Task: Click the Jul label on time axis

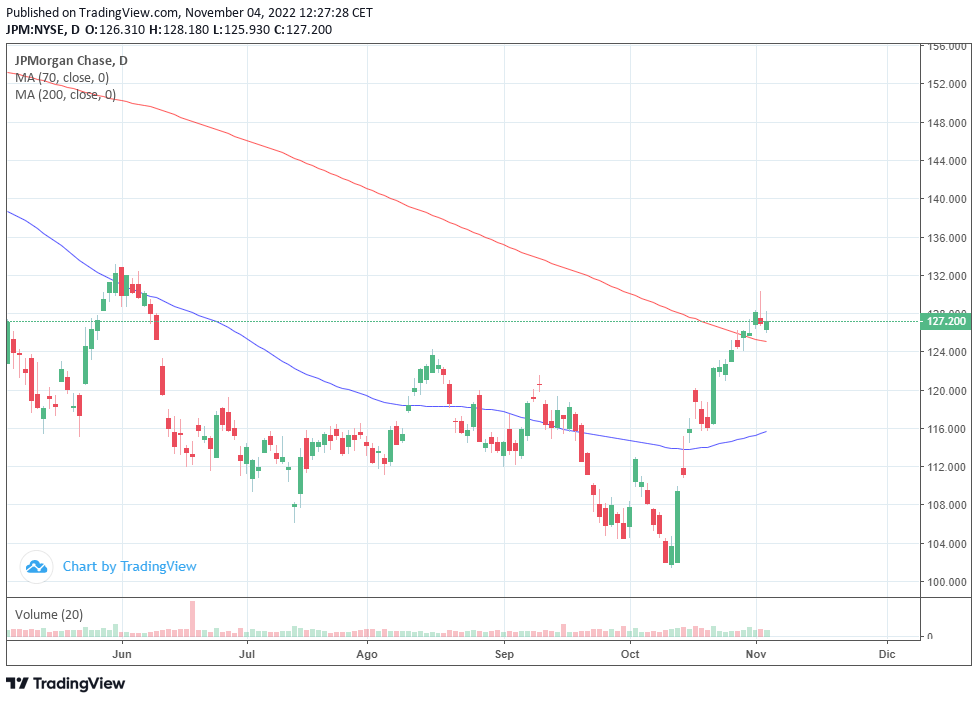Action: [247, 654]
